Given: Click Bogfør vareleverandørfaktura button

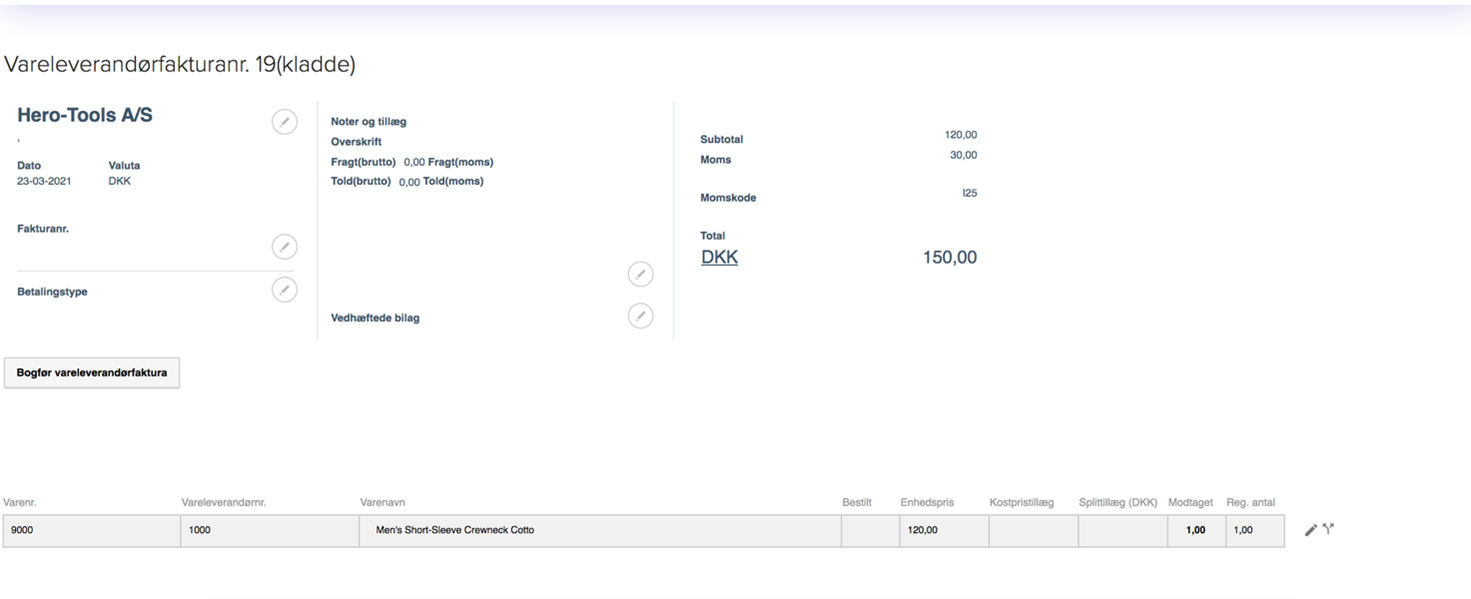Looking at the screenshot, I should coord(92,373).
